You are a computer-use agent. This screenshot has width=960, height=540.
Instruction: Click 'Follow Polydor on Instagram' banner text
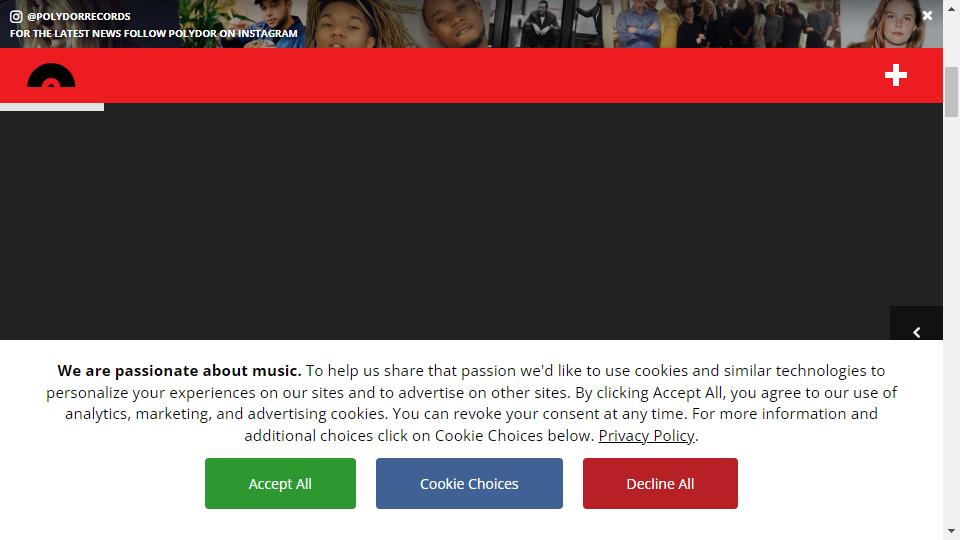[x=154, y=34]
